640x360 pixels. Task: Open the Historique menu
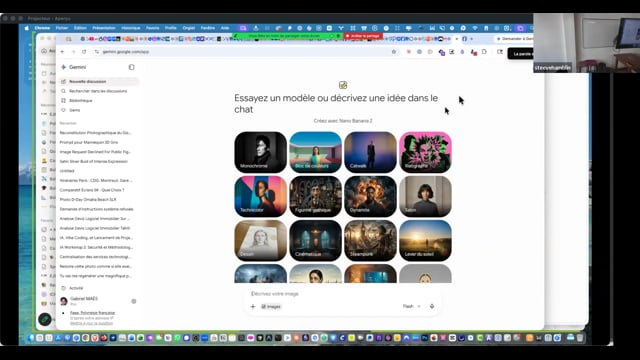131,28
